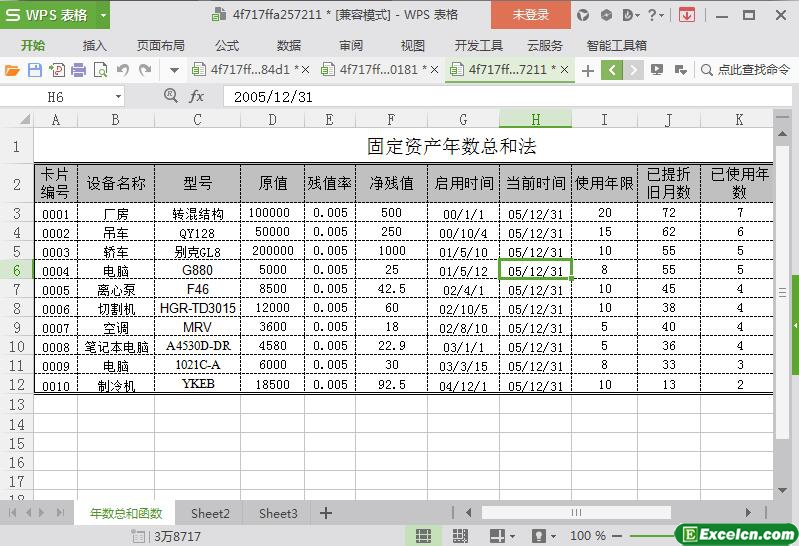Image resolution: width=799 pixels, height=546 pixels.
Task: Select the 已提折旧月数 header cell
Action: [x=669, y=184]
